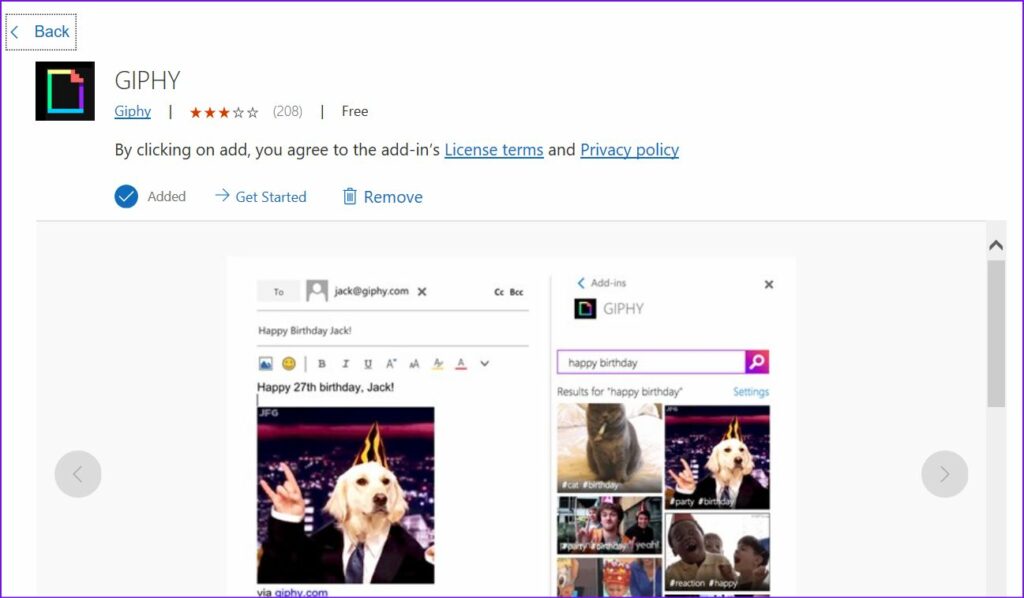Toggle underline formatting

tap(368, 363)
